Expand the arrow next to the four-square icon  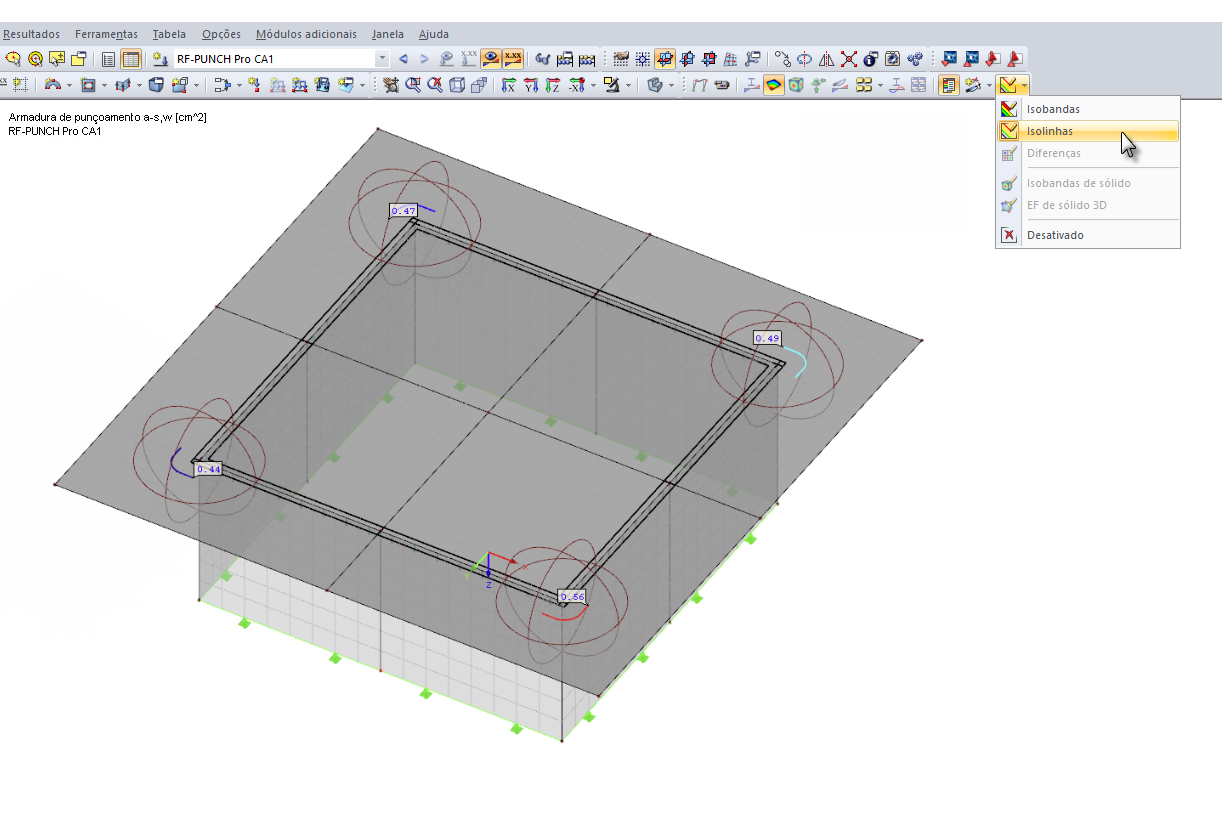coord(880,85)
